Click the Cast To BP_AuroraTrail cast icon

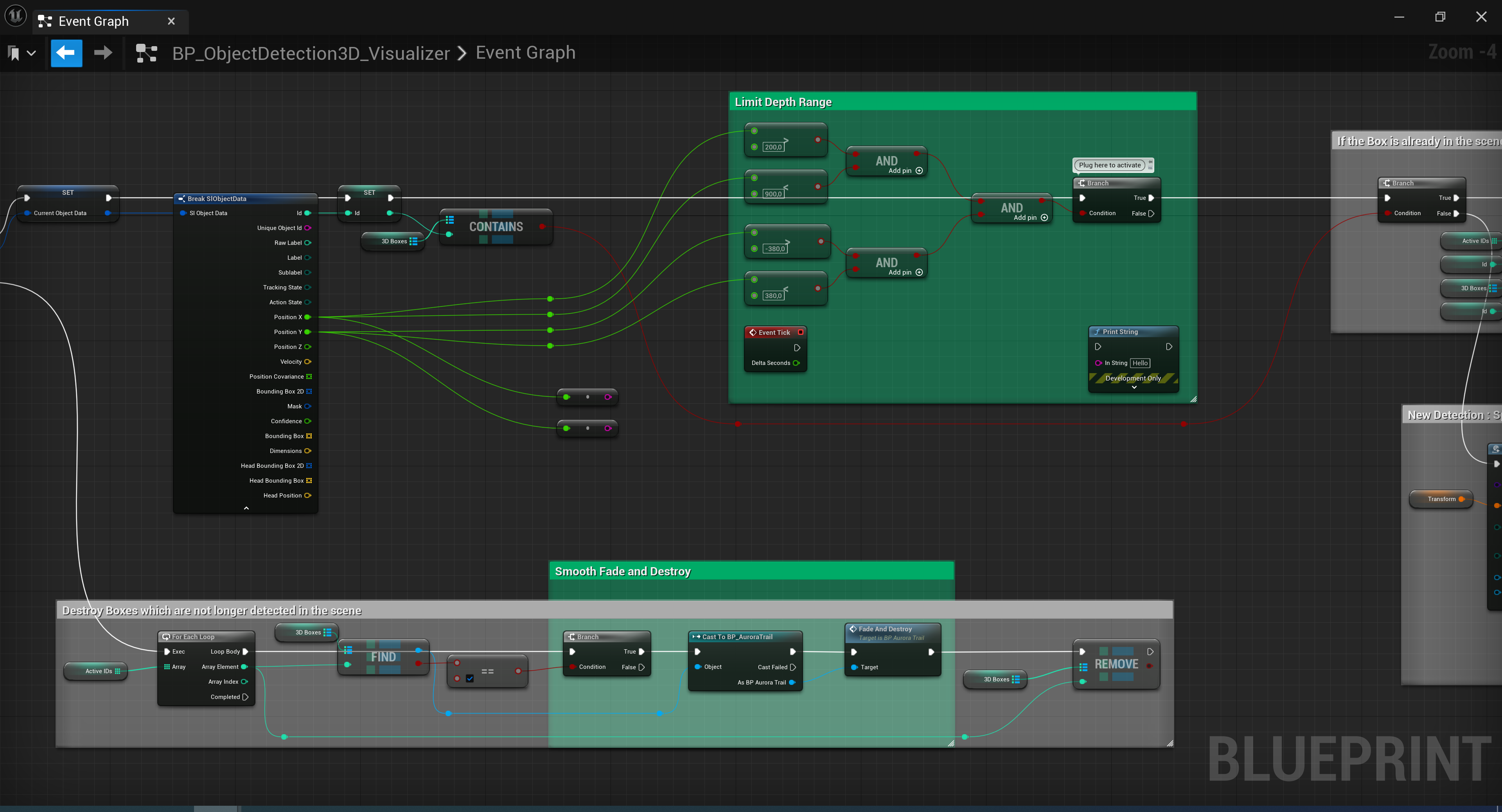pos(696,636)
